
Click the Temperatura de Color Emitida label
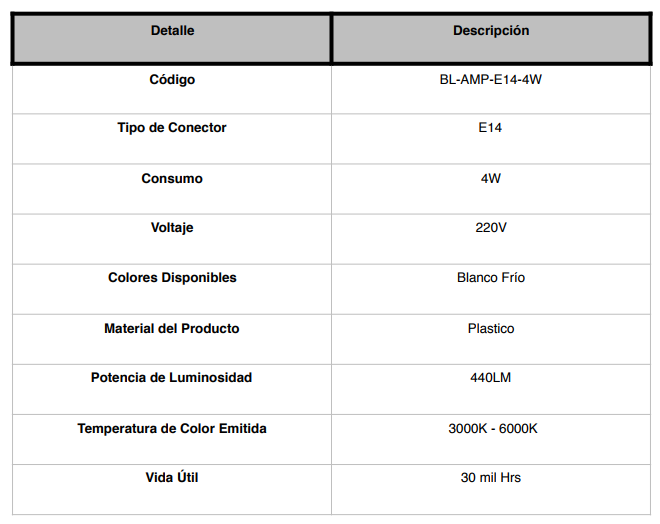pos(172,428)
